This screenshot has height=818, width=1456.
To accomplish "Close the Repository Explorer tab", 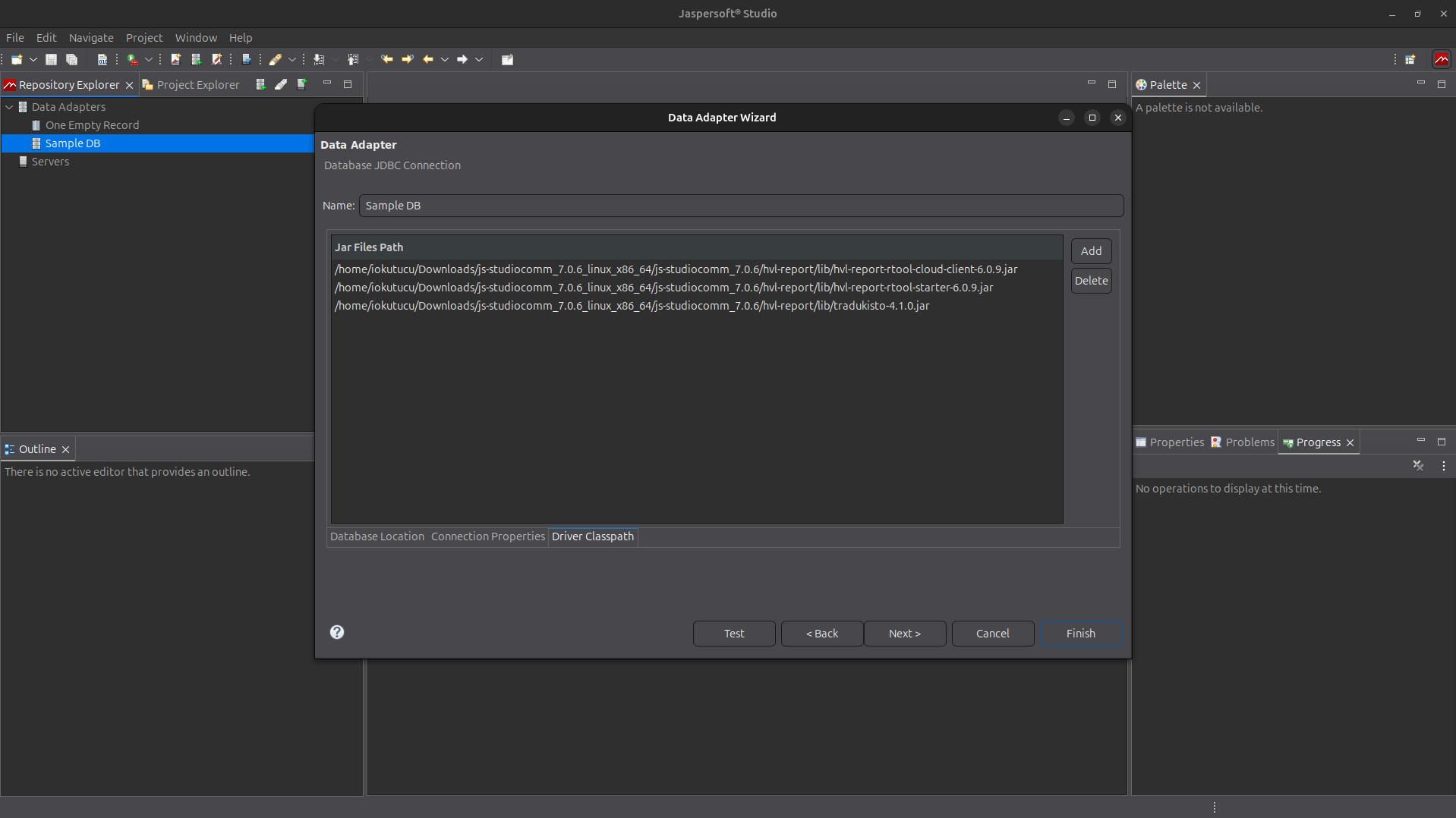I will click(129, 85).
